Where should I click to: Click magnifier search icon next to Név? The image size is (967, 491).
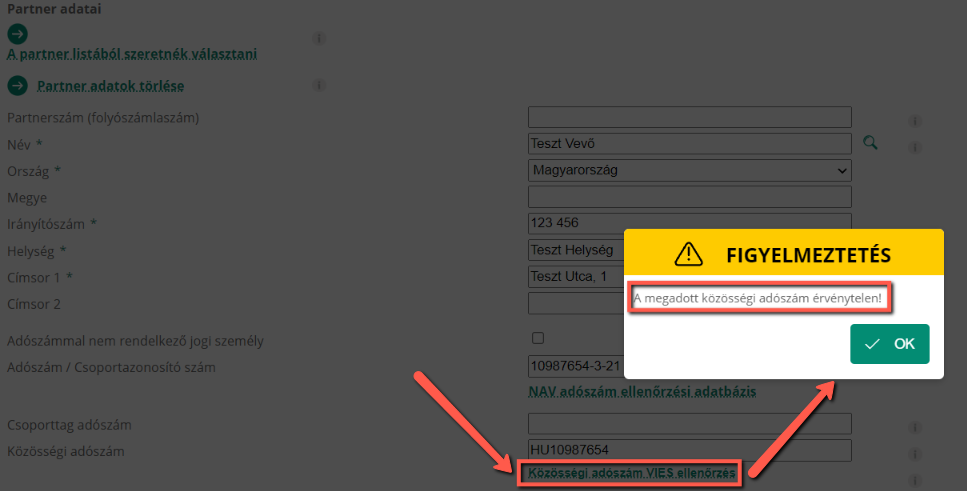[870, 143]
